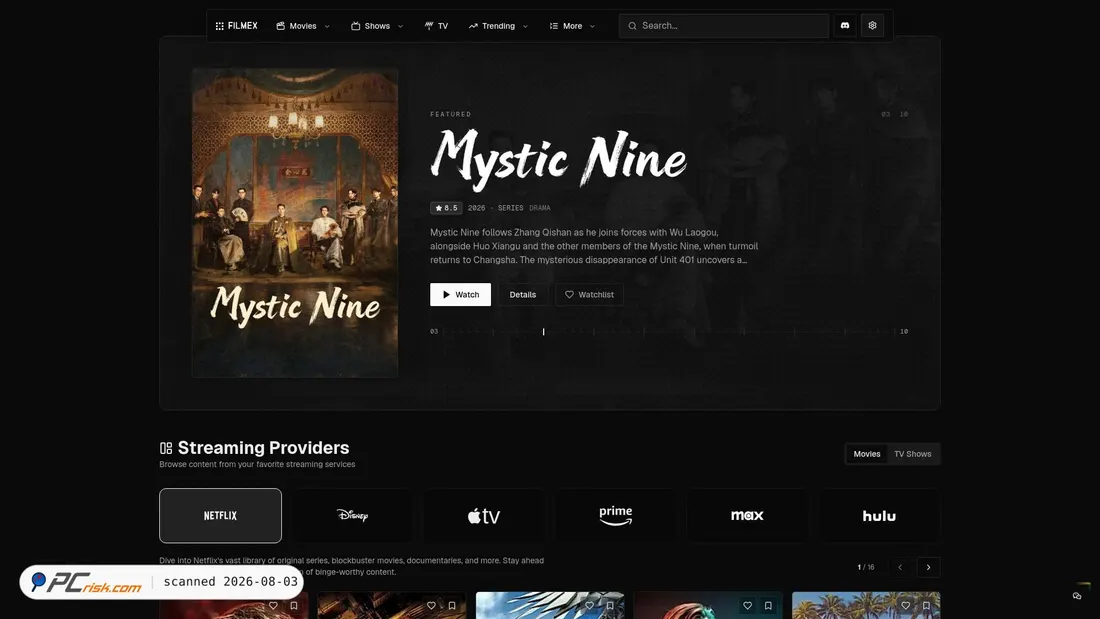Switch to the TV Shows tab

[x=912, y=454]
